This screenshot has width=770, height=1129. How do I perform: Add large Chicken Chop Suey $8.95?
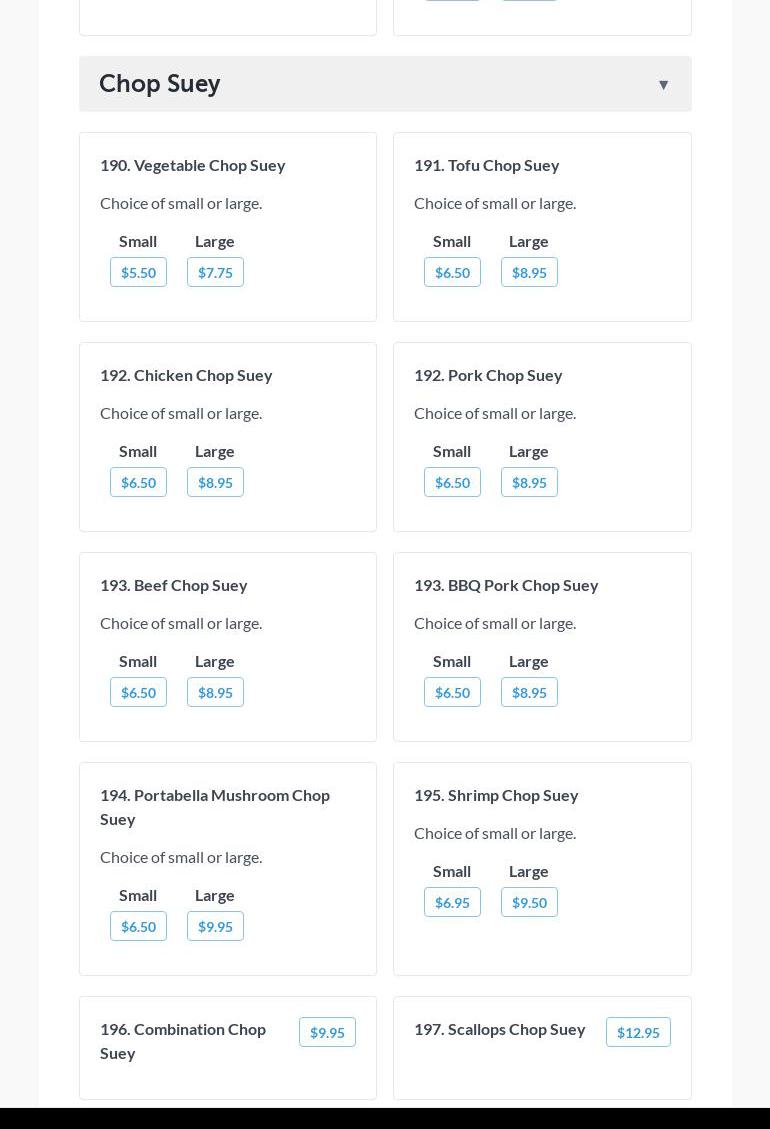point(215,482)
